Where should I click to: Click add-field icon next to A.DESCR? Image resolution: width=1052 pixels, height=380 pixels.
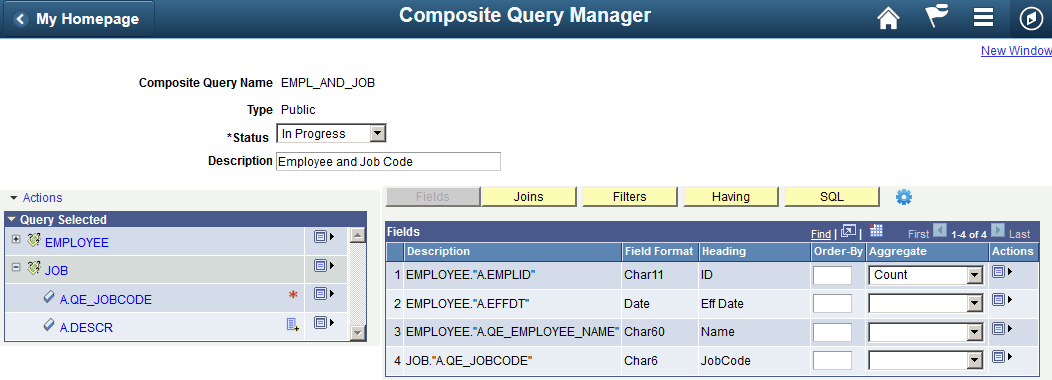[x=293, y=325]
